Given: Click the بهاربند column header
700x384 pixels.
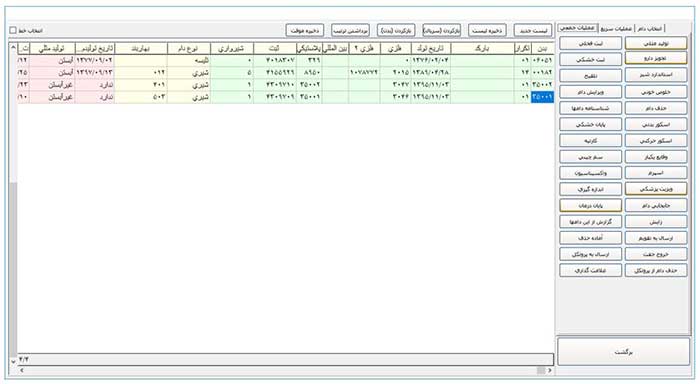Looking at the screenshot, I should [x=141, y=48].
